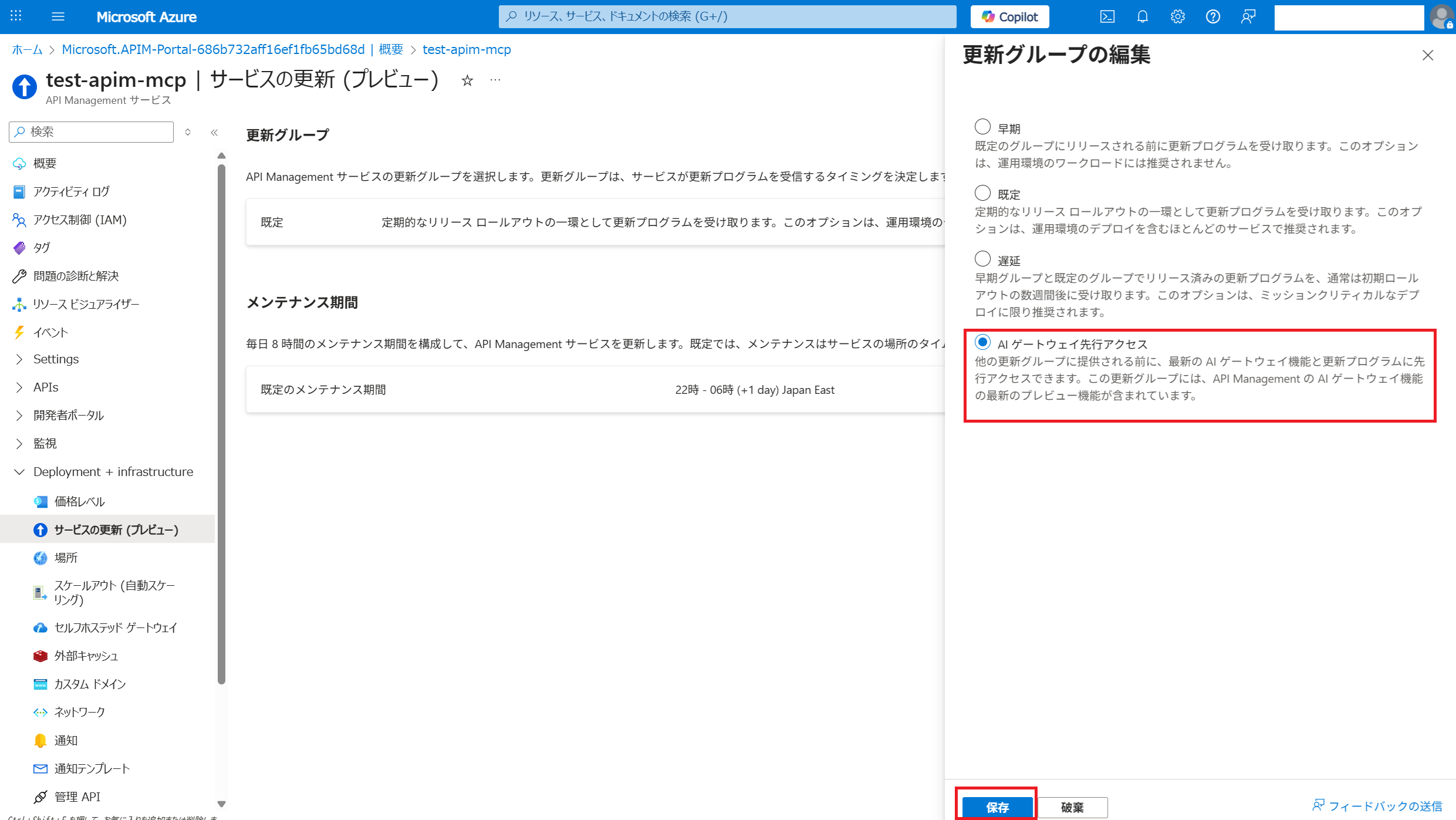Click sidebar scroll up arrow

(221, 156)
